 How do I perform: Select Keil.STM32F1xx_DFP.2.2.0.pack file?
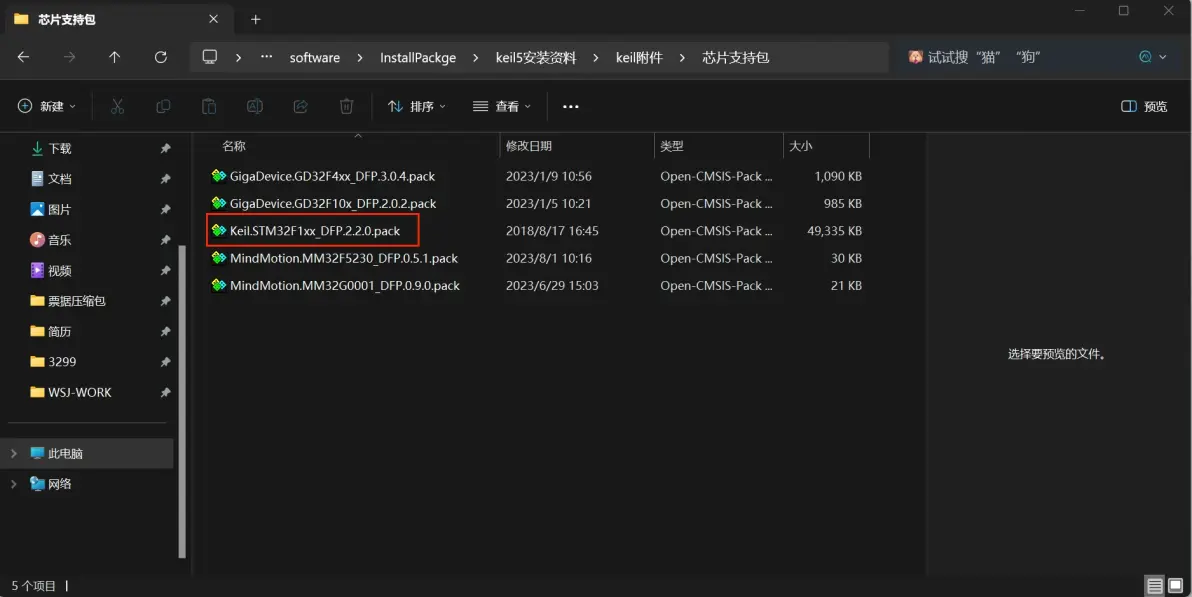coord(314,231)
